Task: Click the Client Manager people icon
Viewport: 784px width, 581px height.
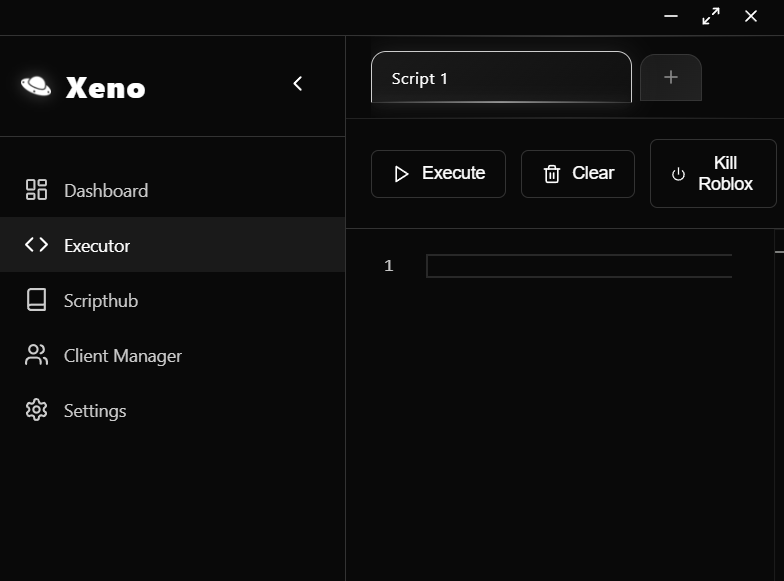Action: (x=37, y=355)
